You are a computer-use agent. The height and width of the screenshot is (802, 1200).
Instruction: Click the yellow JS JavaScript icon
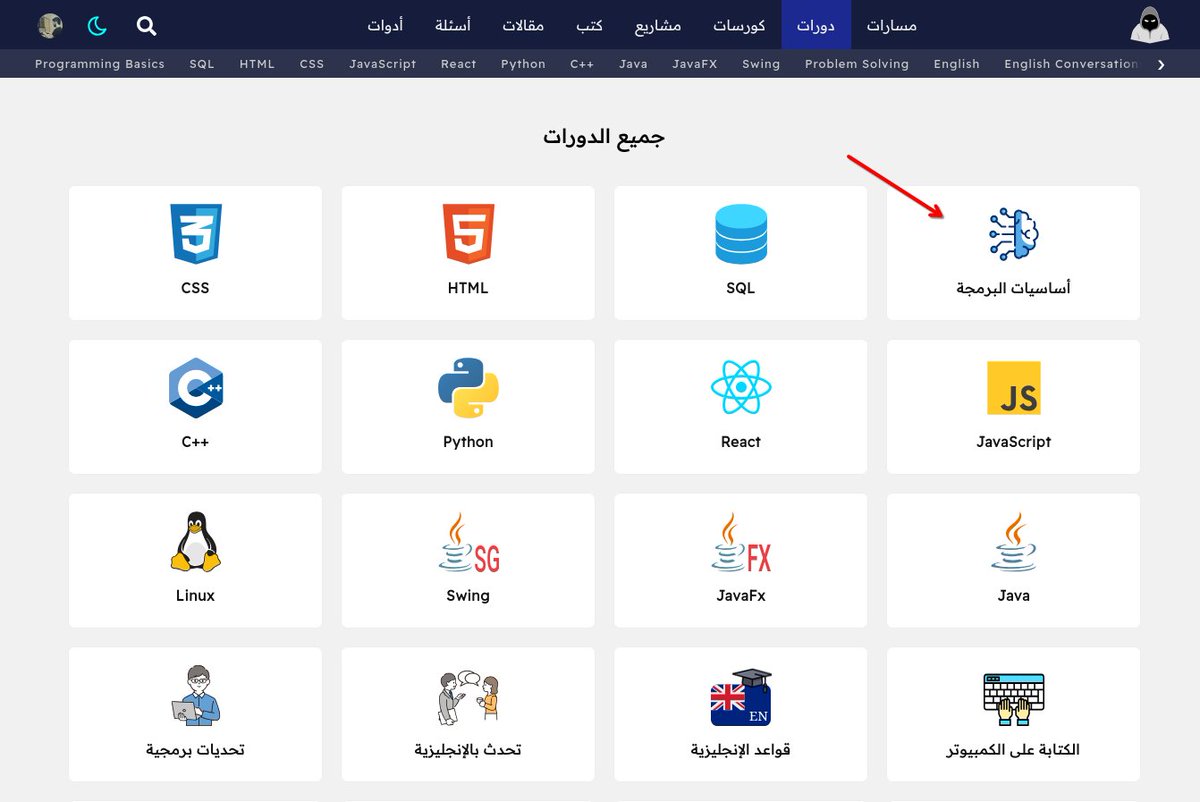pos(1013,387)
